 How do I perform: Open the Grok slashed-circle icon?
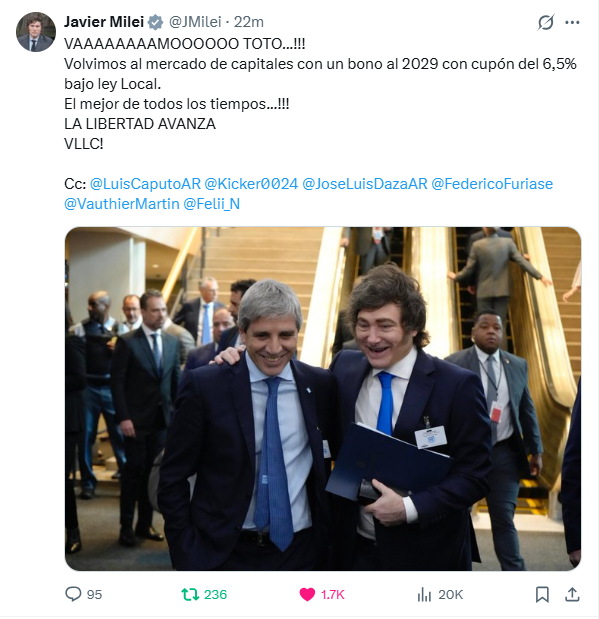[546, 22]
